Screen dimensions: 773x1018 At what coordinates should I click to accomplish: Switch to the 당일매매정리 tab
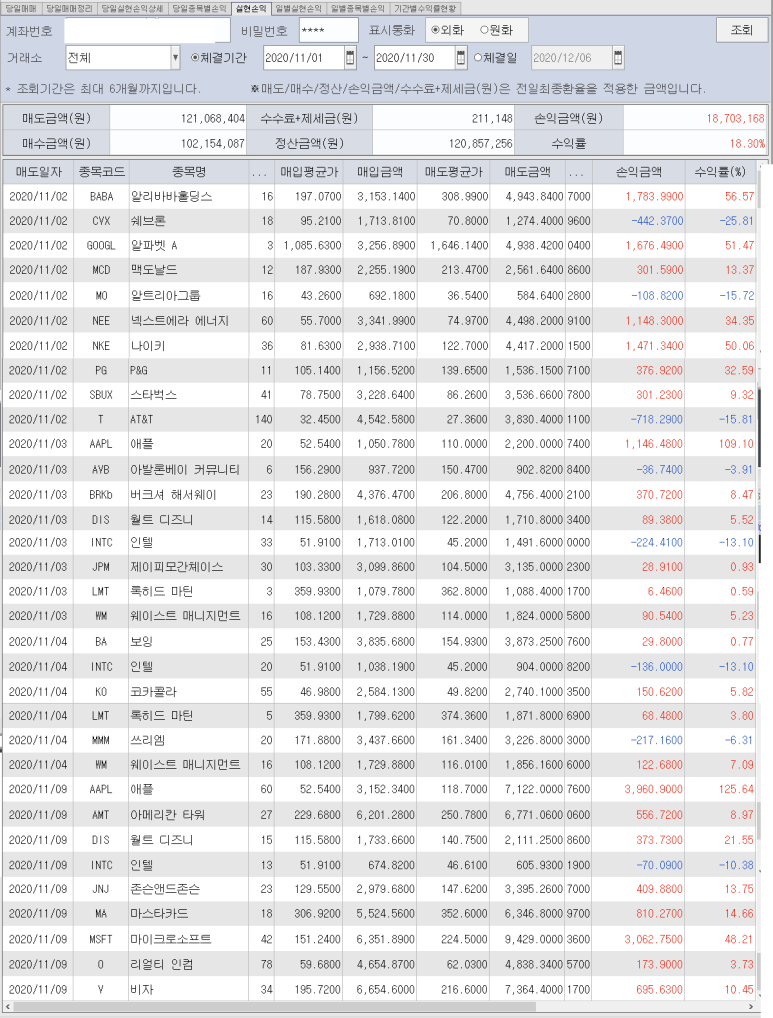(x=69, y=8)
